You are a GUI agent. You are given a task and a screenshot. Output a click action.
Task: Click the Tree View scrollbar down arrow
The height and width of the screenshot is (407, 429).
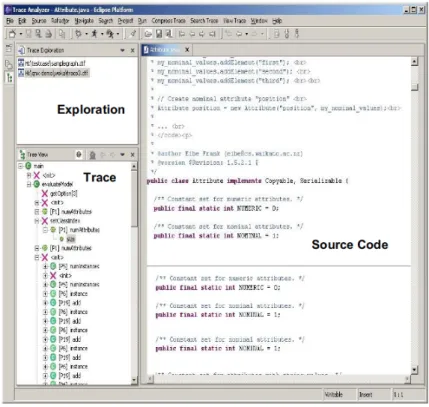[x=134, y=379]
